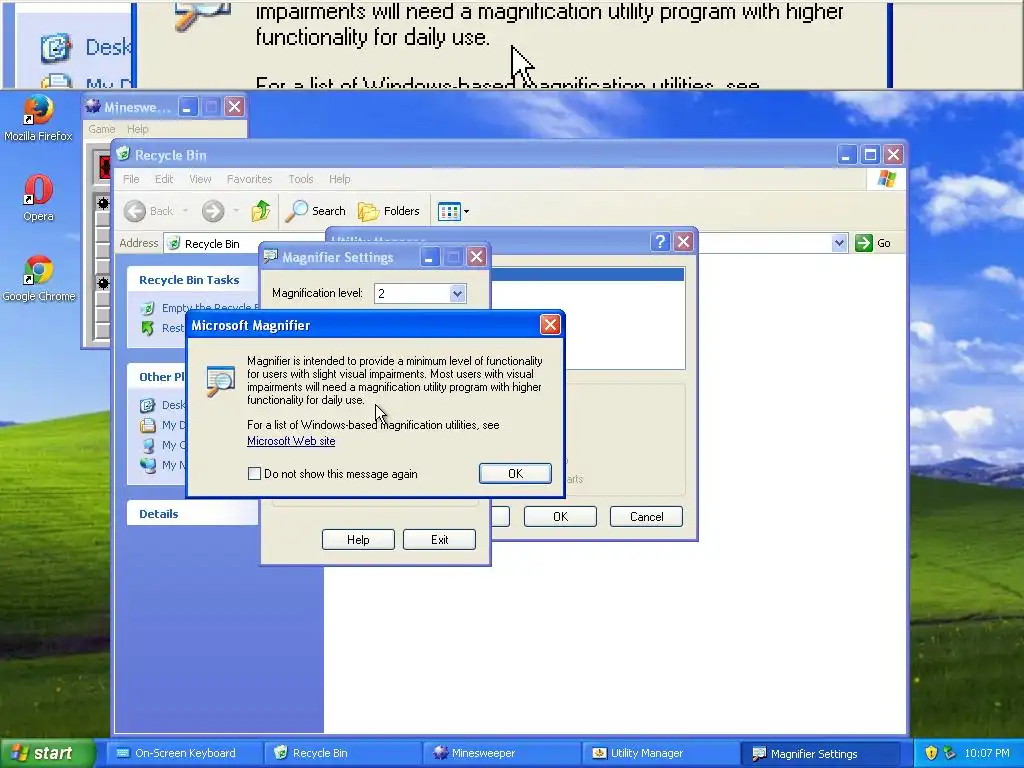This screenshot has width=1024, height=768.
Task: Toggle Folders pane in Recycle Bin toolbar
Action: pos(389,211)
